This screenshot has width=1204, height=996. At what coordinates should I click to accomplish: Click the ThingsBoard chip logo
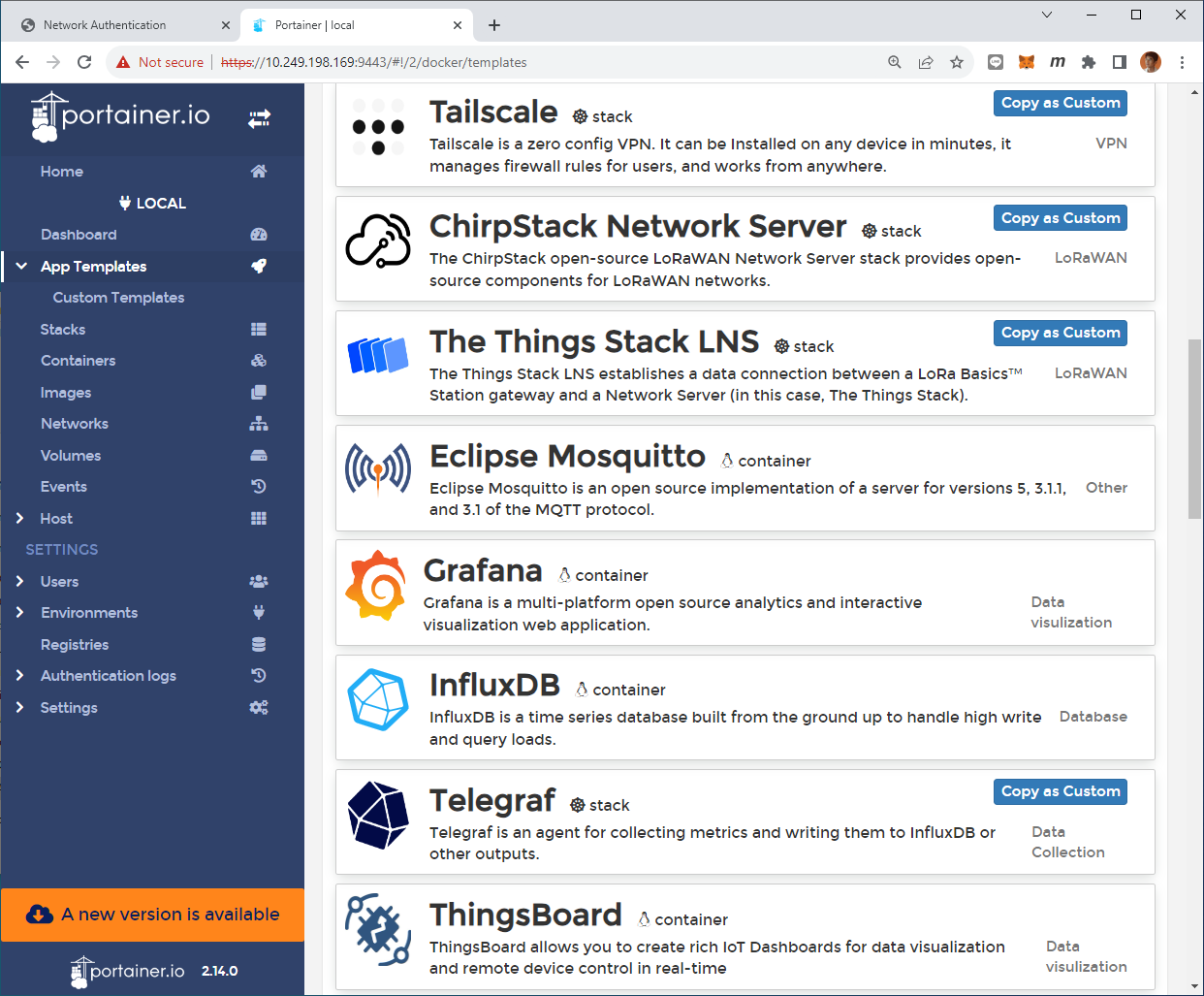378,929
